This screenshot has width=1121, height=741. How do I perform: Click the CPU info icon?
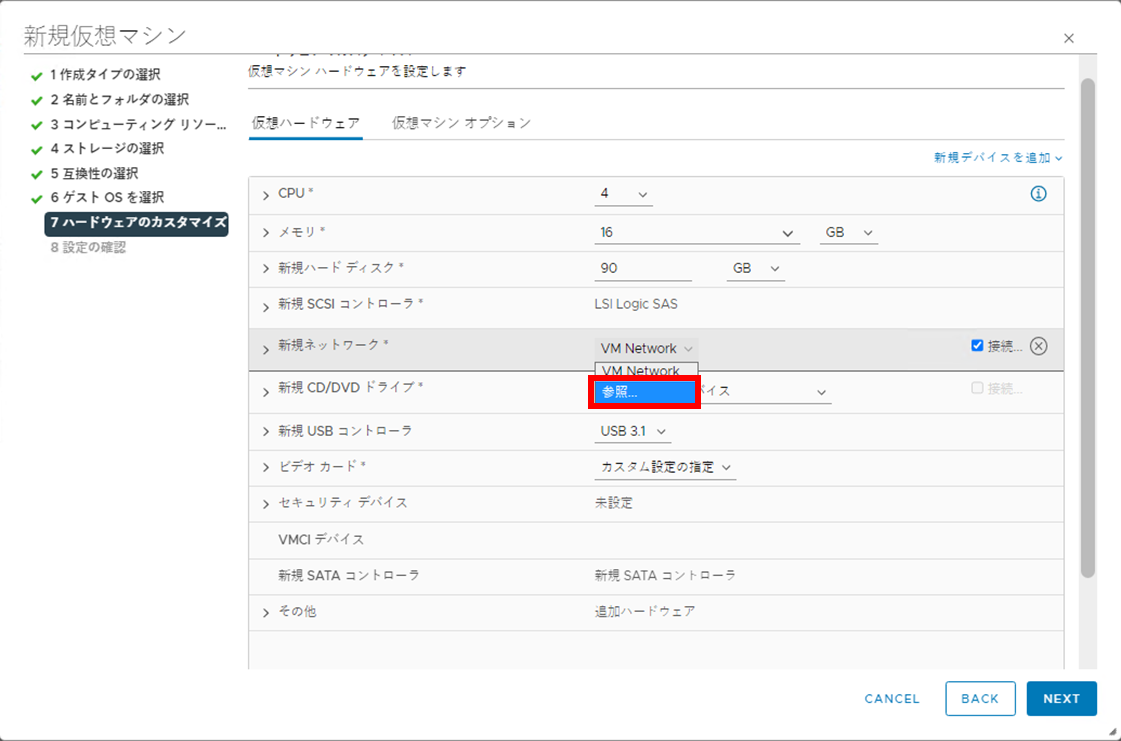pyautogui.click(x=1038, y=194)
